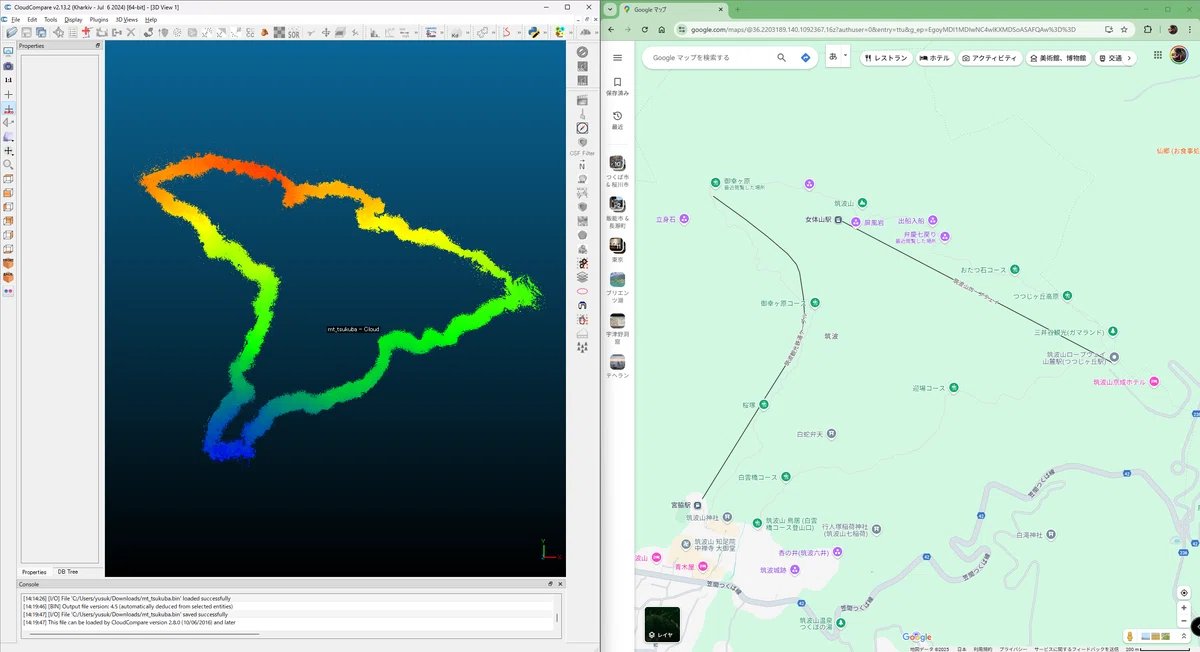
Task: Reload the Chrome page
Action: 645,29
